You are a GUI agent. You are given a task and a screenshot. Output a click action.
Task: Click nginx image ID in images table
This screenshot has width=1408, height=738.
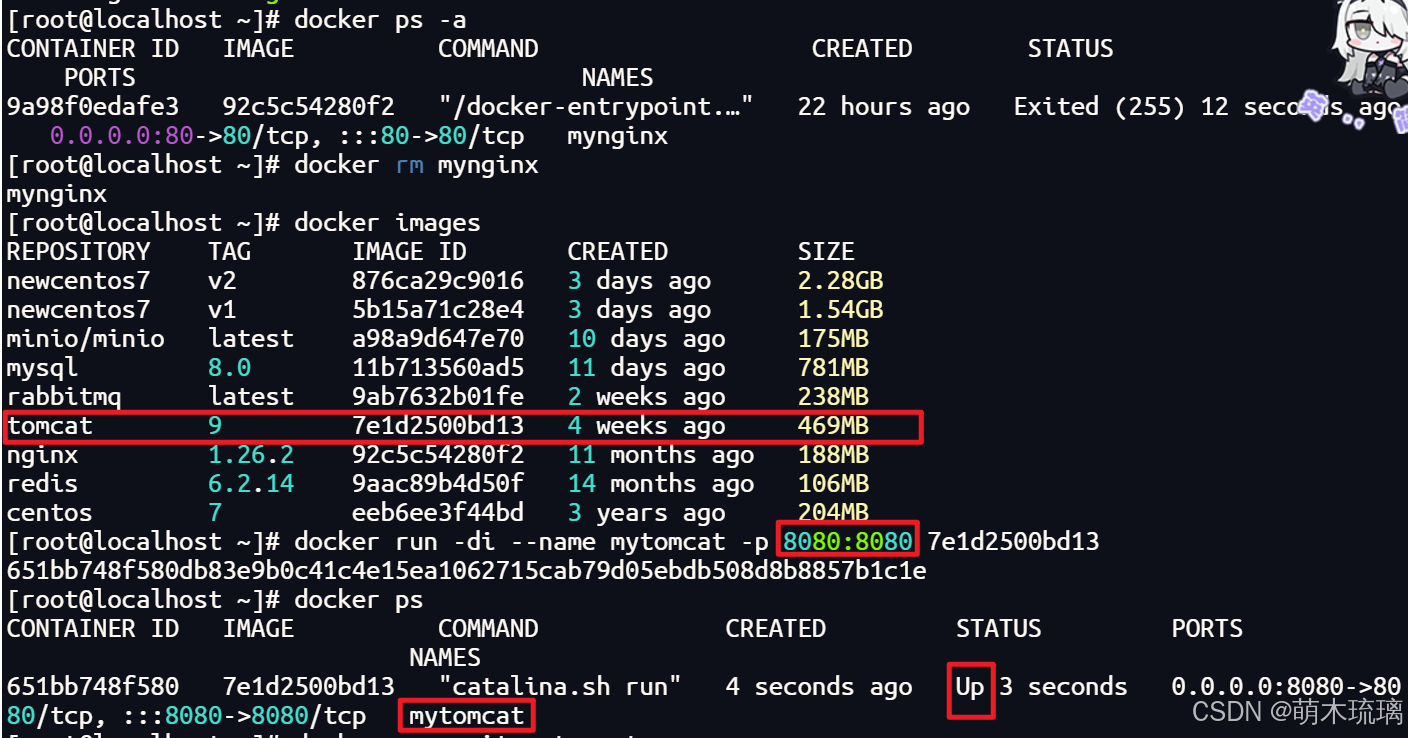click(438, 455)
